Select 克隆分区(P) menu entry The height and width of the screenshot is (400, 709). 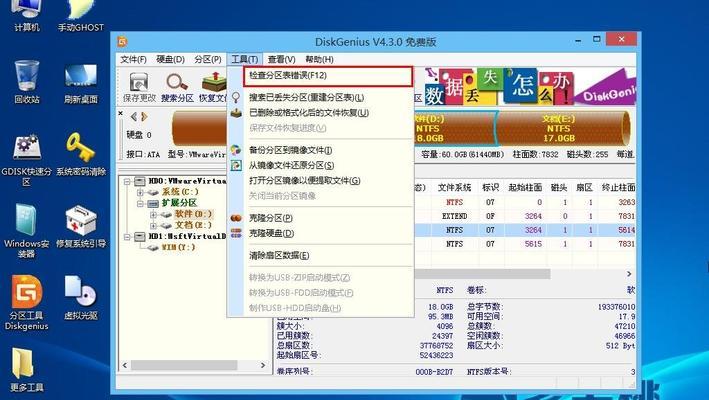[320, 218]
